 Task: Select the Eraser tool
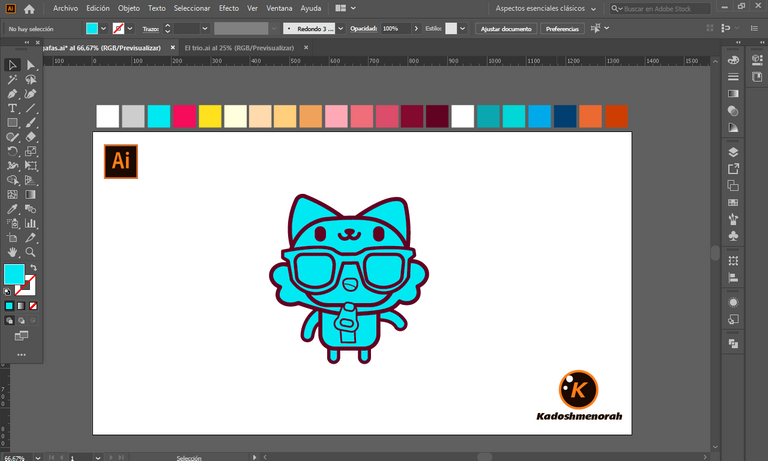point(30,137)
